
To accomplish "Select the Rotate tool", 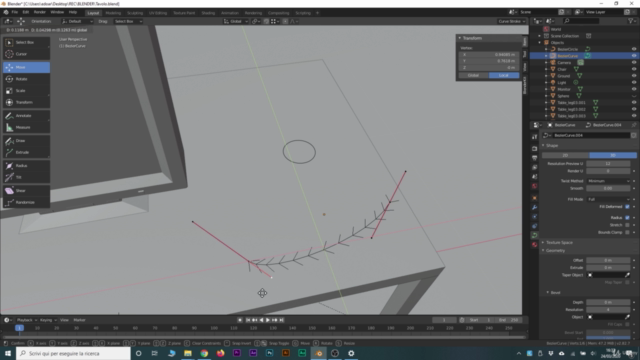I will click(x=26, y=79).
